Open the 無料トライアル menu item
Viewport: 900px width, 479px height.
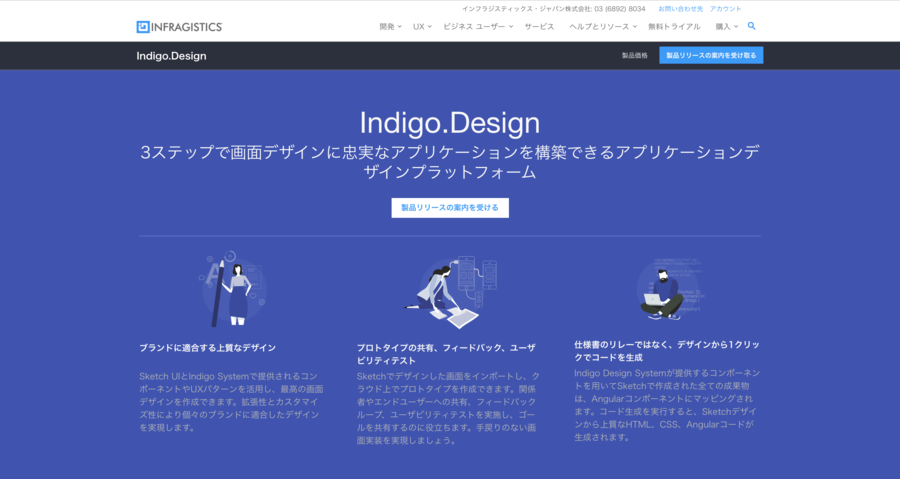674,27
